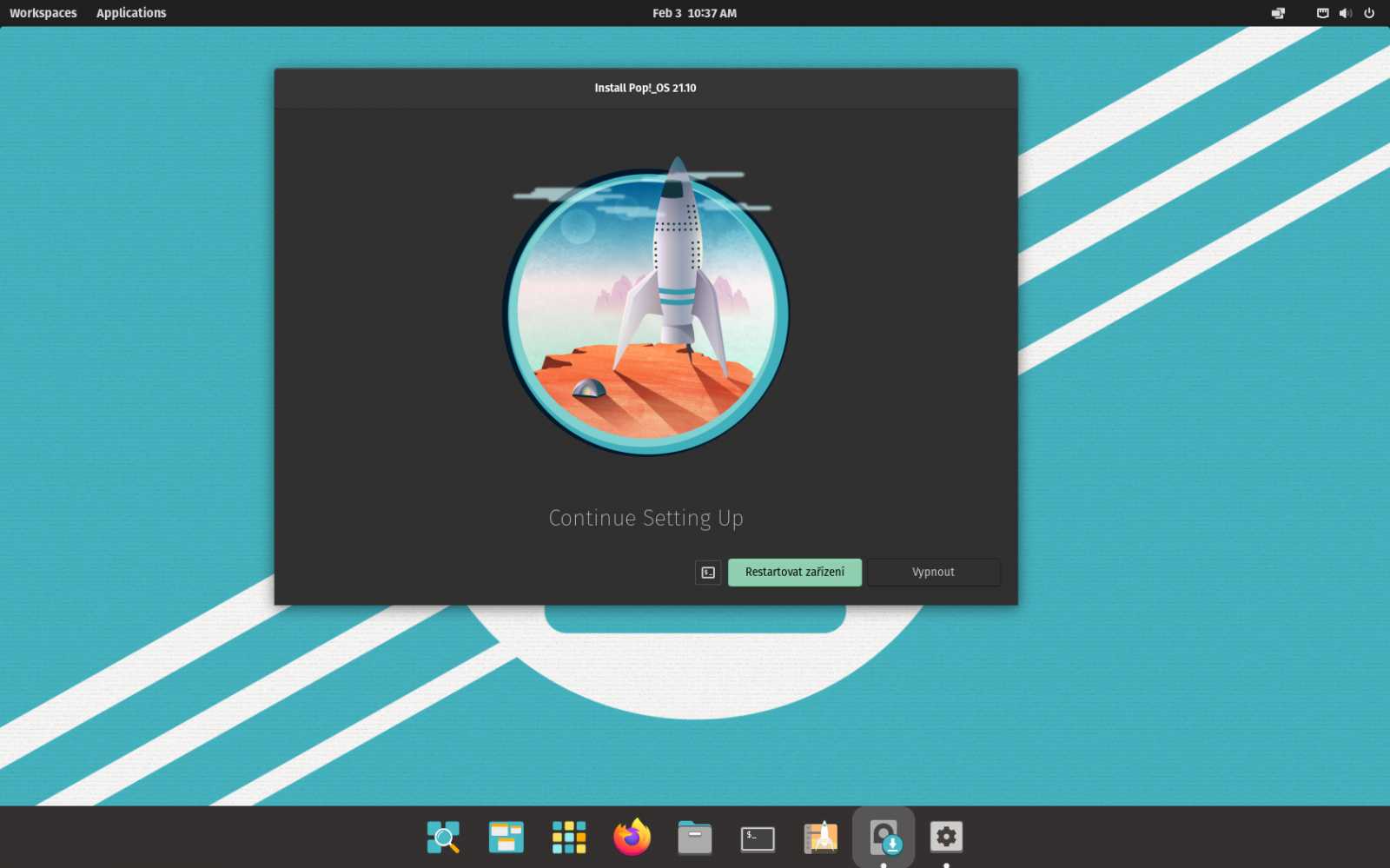
Task: Open the date and time panel
Action: pos(694,13)
